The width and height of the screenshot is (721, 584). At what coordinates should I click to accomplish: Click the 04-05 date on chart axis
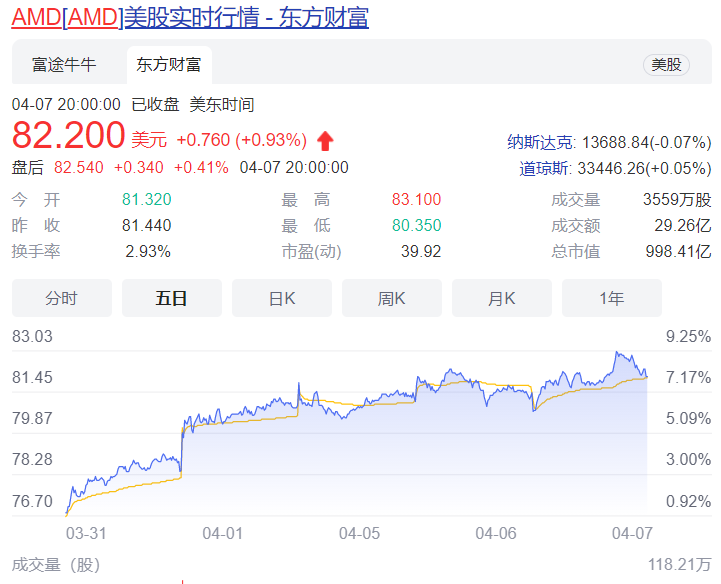[x=359, y=533]
